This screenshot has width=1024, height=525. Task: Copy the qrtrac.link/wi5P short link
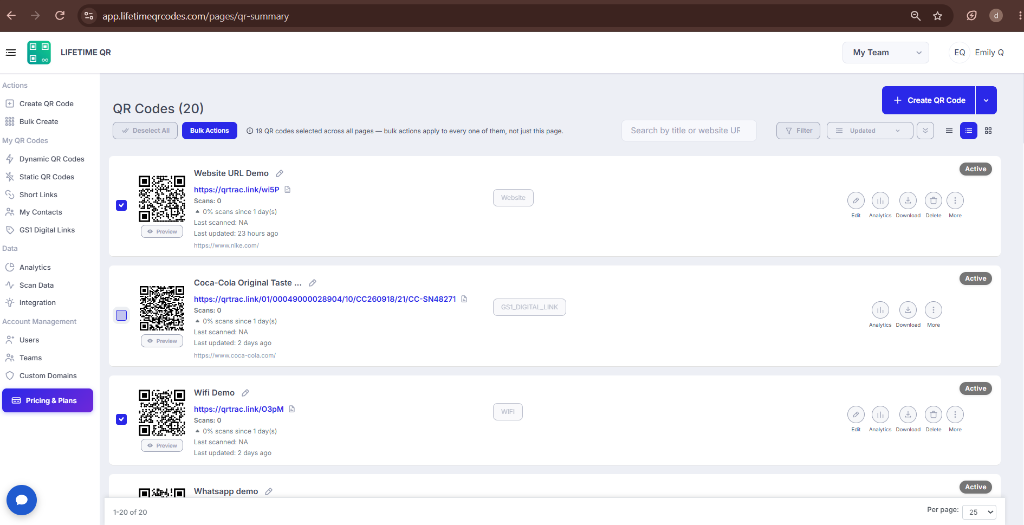[287, 189]
